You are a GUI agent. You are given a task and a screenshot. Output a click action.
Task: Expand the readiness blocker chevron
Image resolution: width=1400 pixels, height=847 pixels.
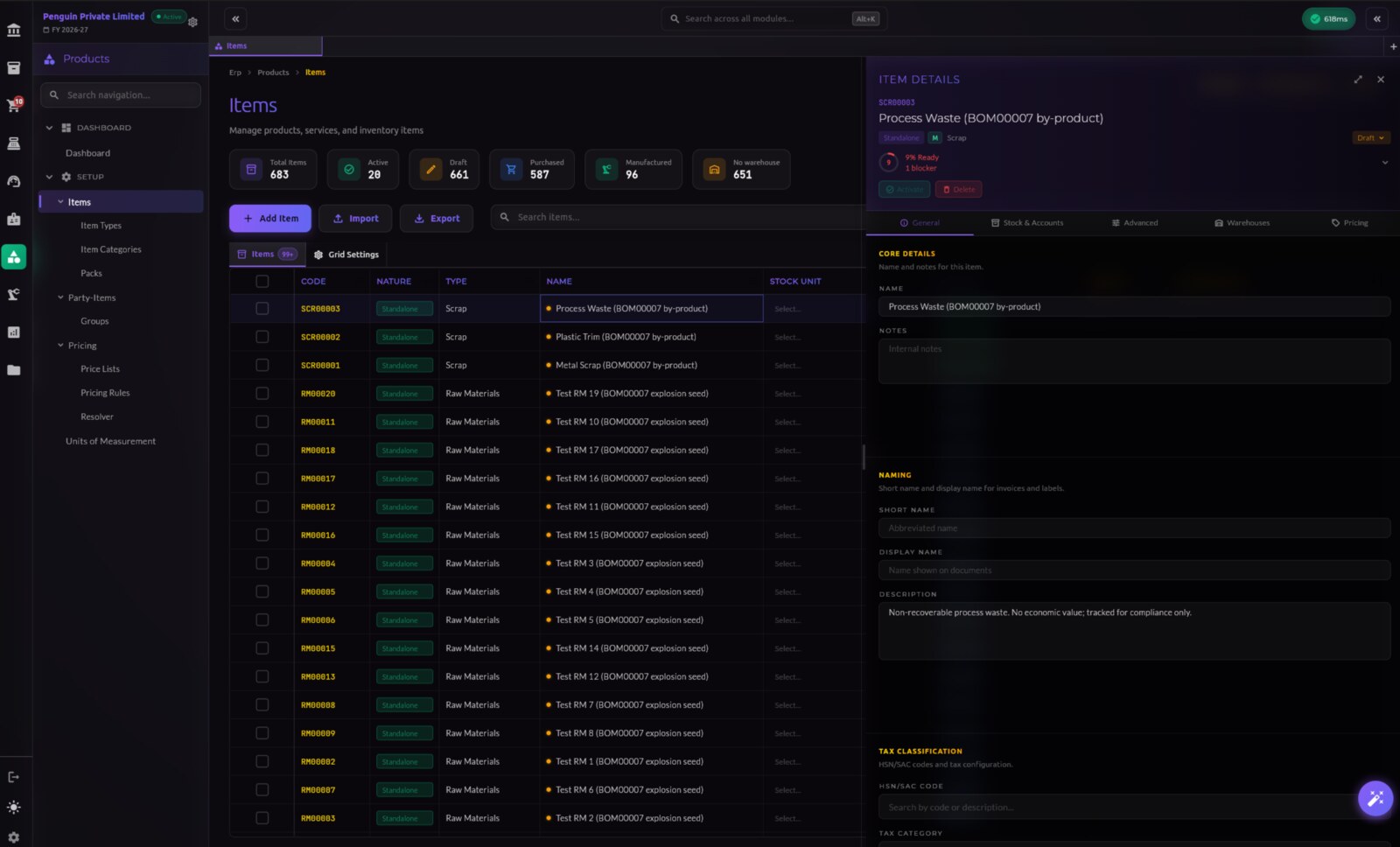pyautogui.click(x=1384, y=163)
